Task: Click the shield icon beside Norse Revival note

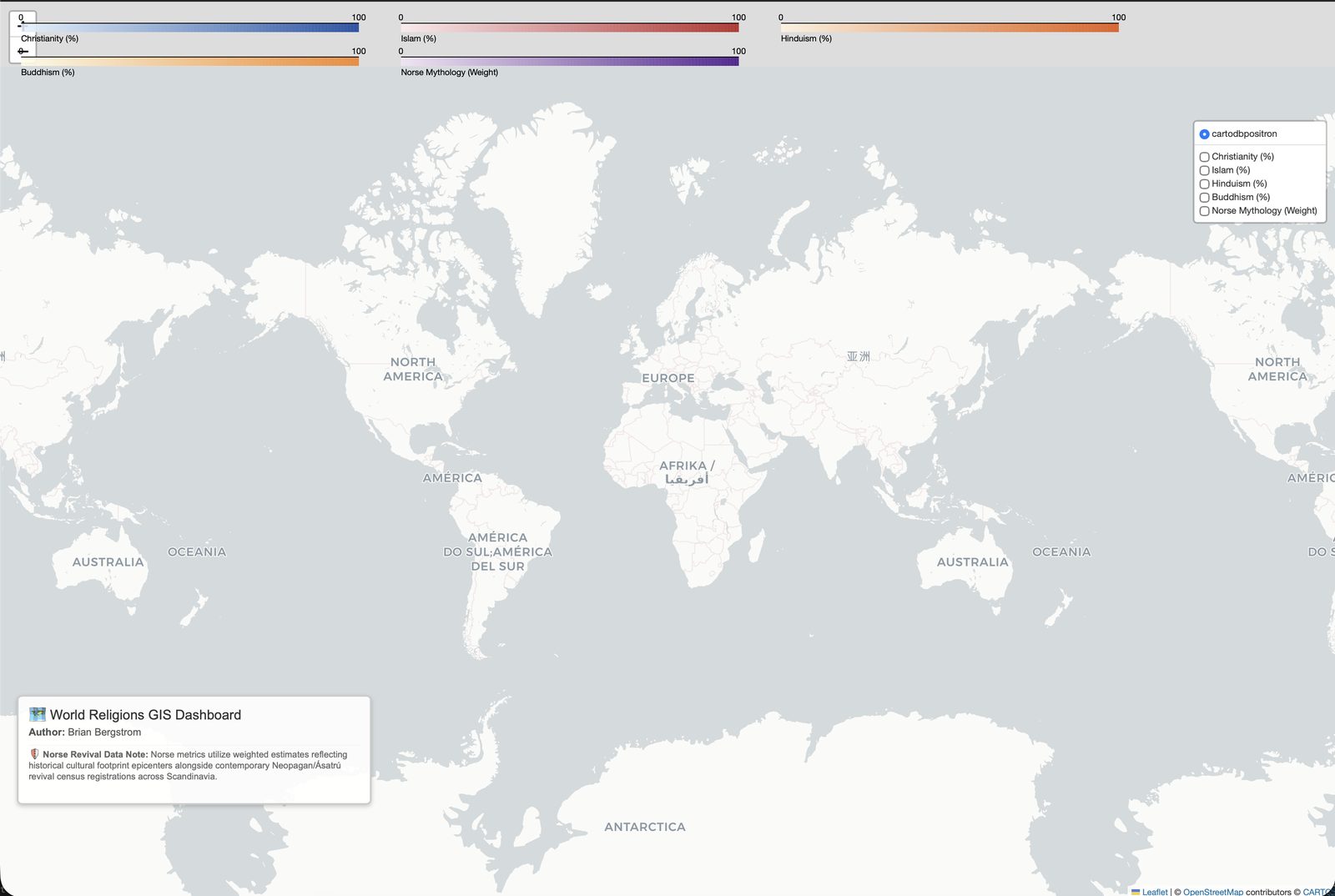Action: point(34,754)
